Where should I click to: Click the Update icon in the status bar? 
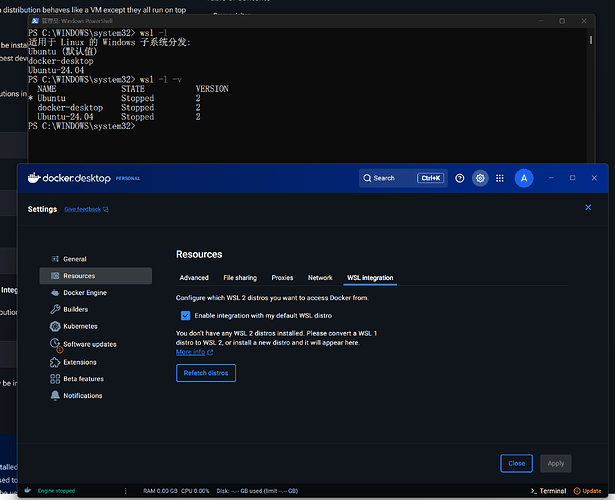point(577,491)
